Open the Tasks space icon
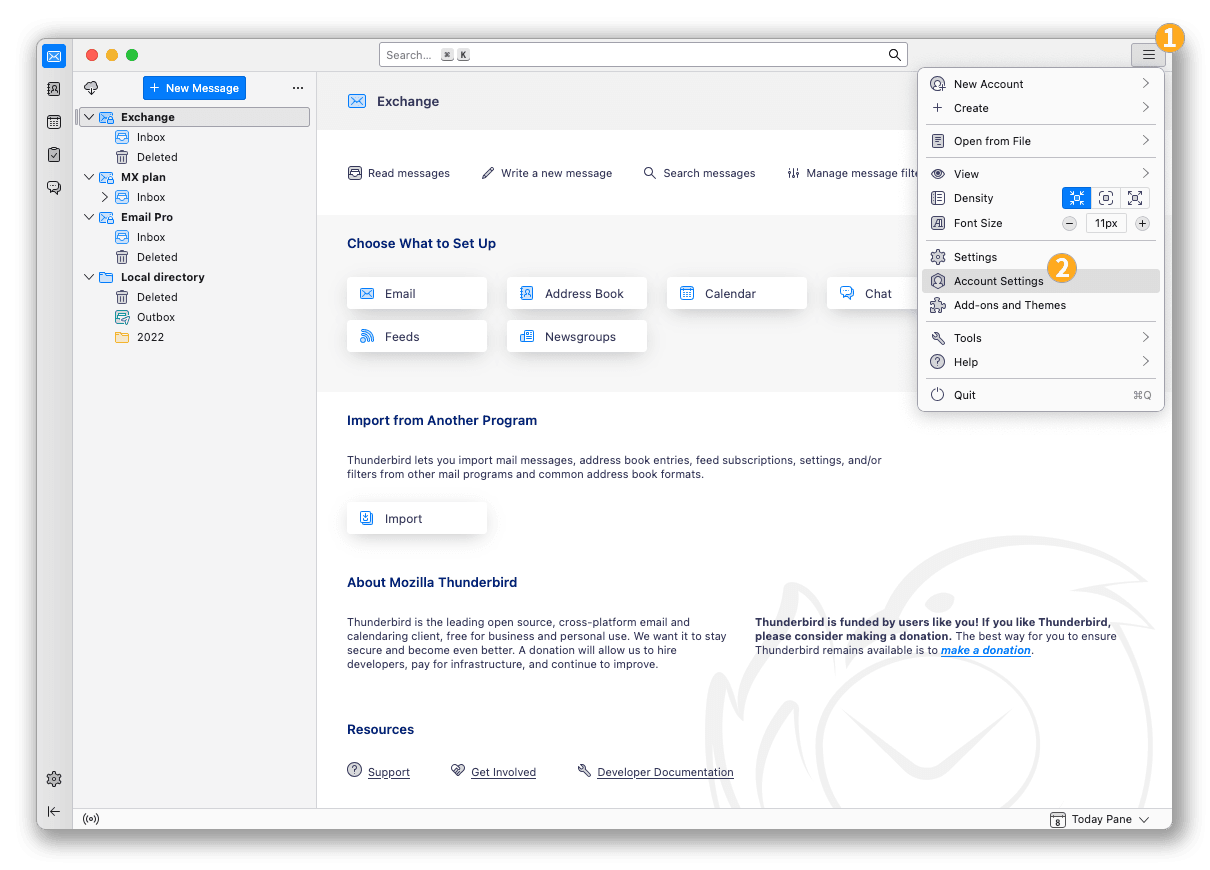1210x870 pixels. (x=54, y=155)
